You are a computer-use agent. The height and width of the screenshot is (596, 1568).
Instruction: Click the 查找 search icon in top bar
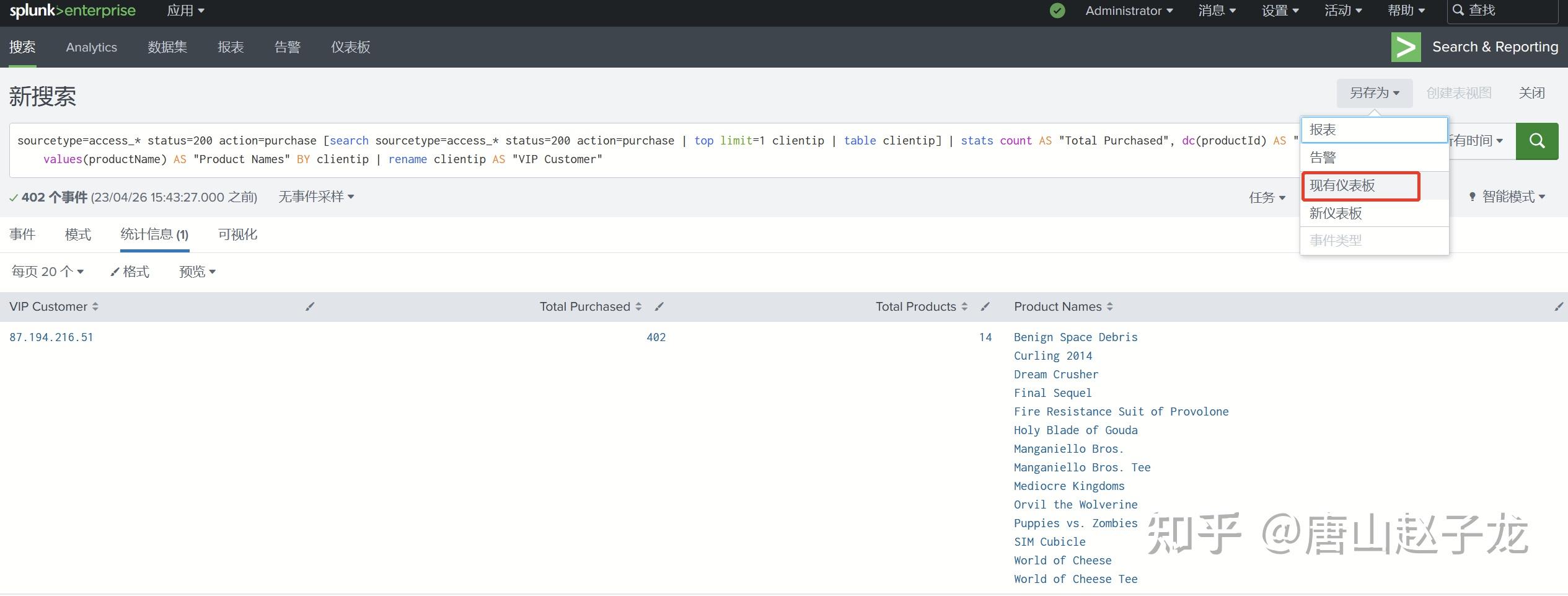point(1458,10)
